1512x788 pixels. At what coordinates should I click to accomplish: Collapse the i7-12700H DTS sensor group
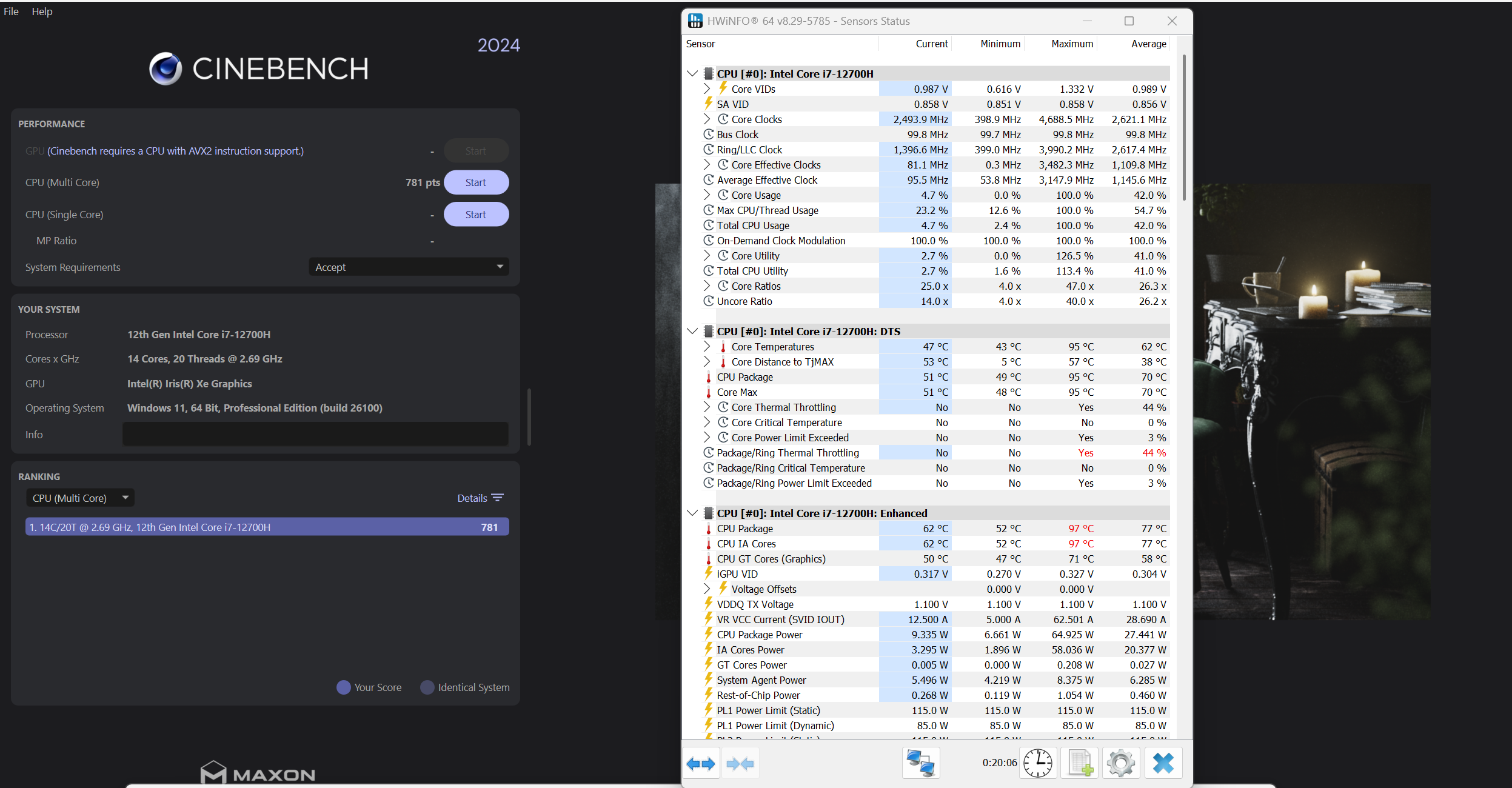692,331
